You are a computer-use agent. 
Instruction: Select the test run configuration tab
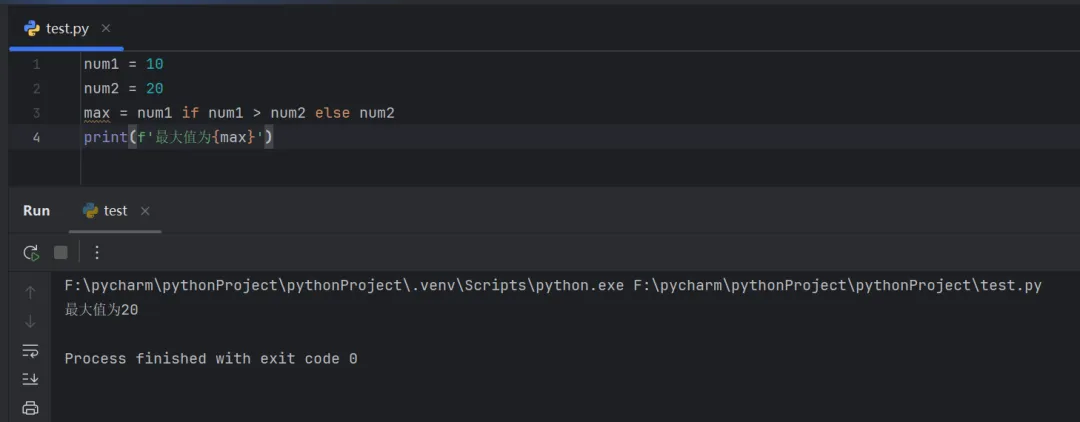click(x=115, y=211)
